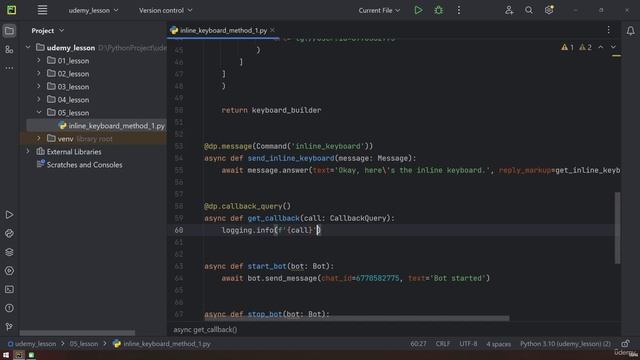Viewport: 640px width, 360px height.
Task: Open the Windows Start menu
Action: pos(6,355)
